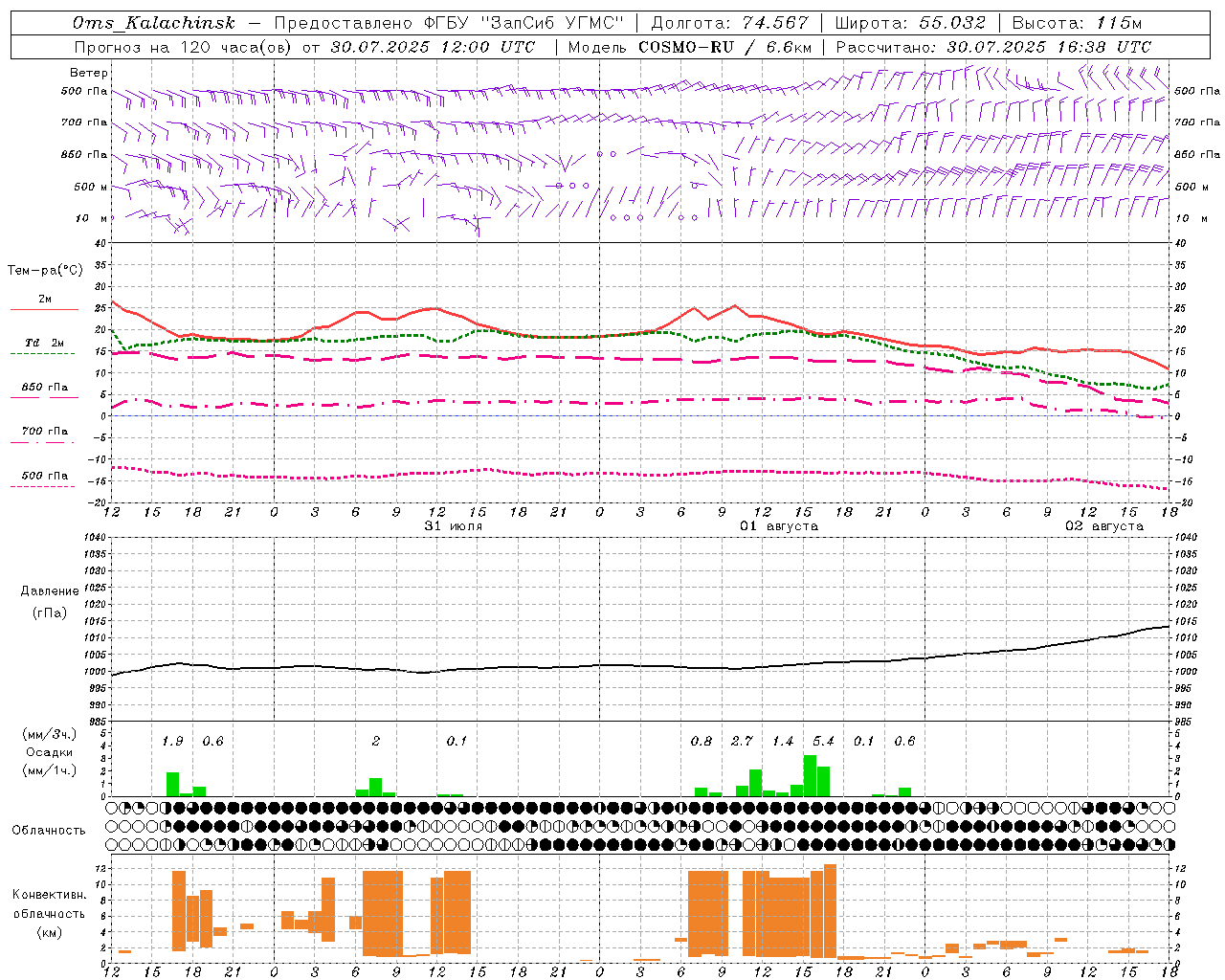Click the 02 августа date label
Image resolution: width=1225 pixels, height=980 pixels.
point(1104,526)
